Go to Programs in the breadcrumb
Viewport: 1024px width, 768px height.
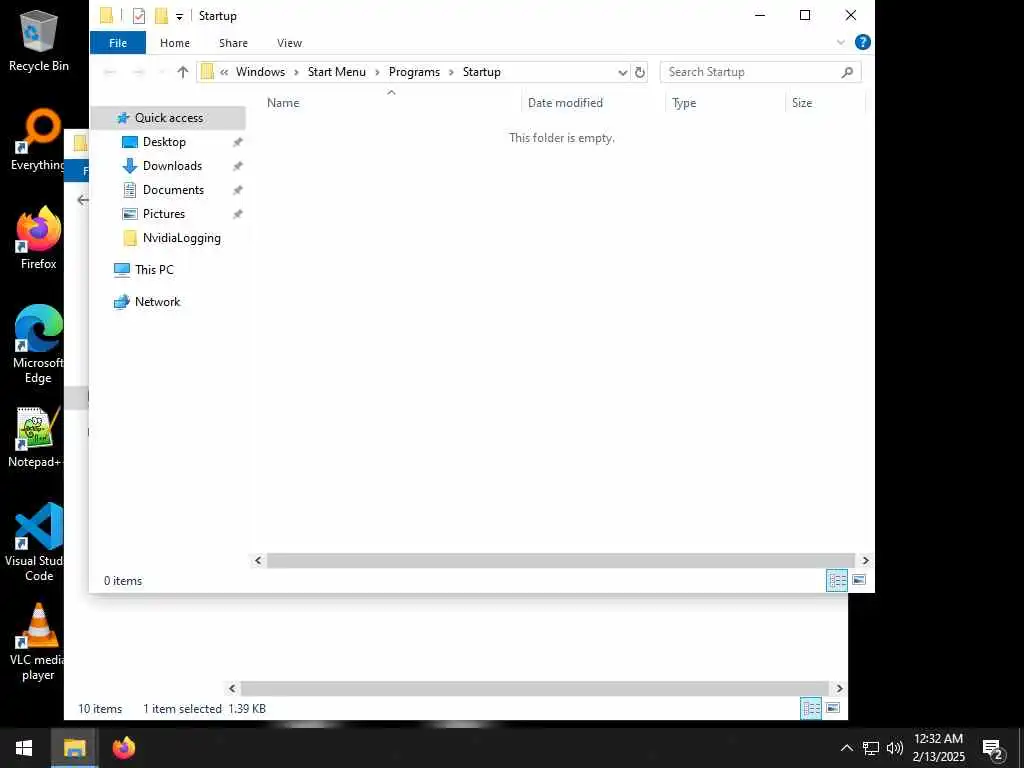(x=414, y=72)
